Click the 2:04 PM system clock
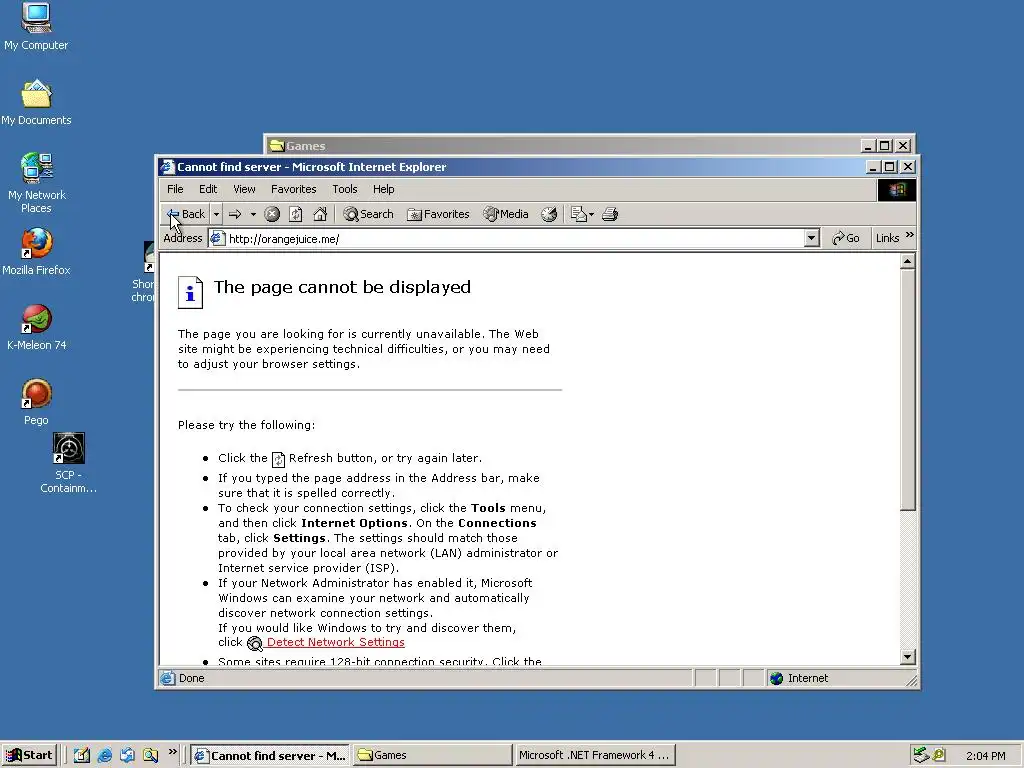Screen dimensions: 1024x768 (985, 756)
